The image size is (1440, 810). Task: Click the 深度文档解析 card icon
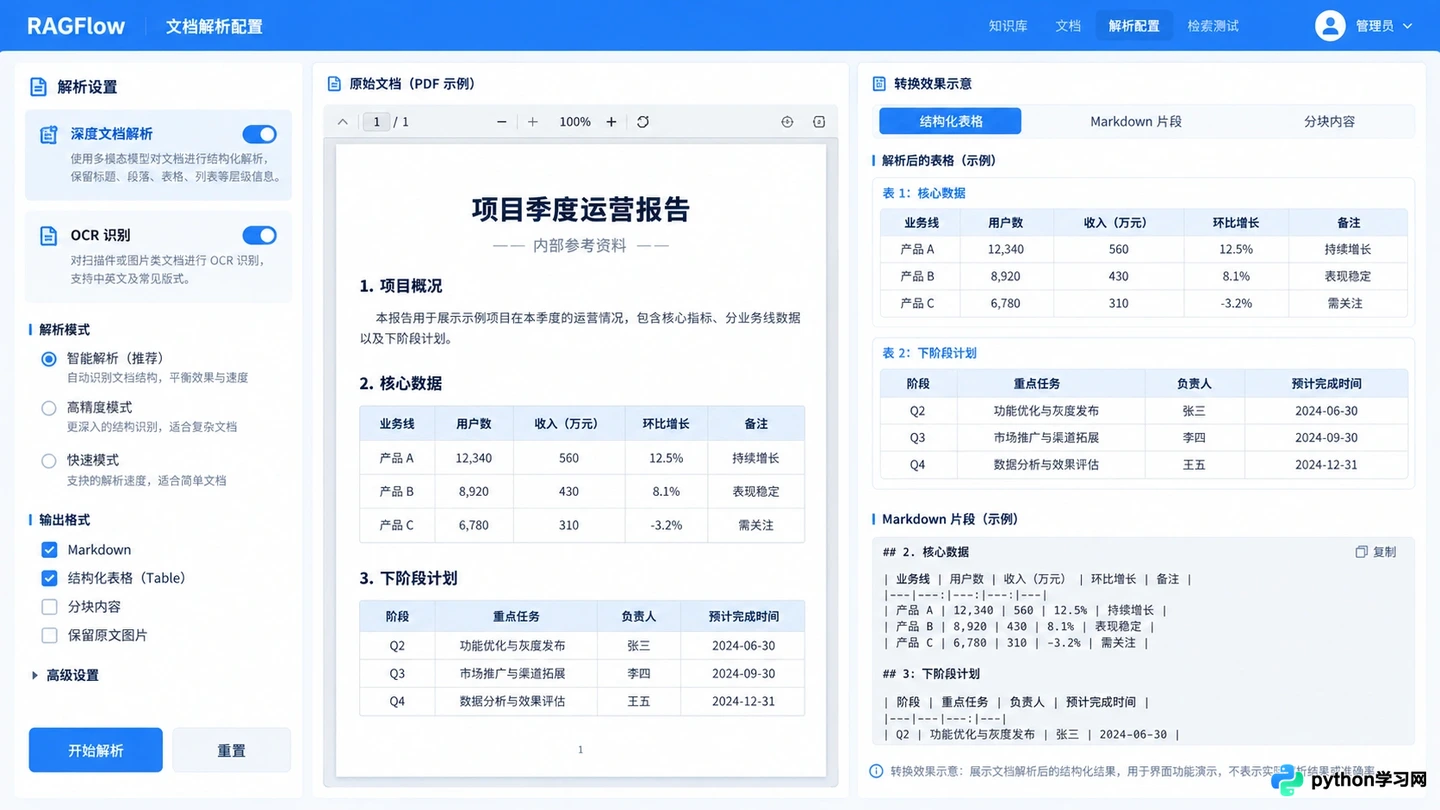pos(49,134)
